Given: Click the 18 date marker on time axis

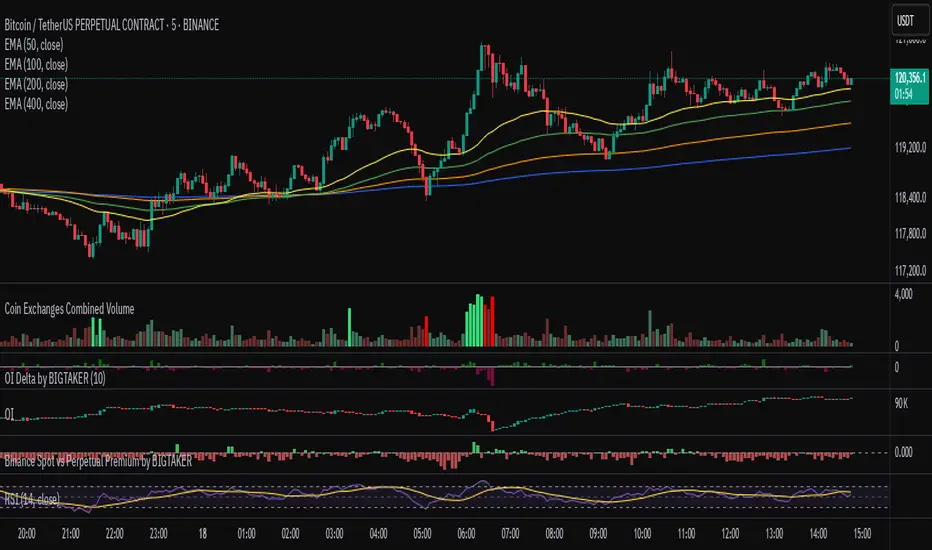Looking at the screenshot, I should click(203, 533).
